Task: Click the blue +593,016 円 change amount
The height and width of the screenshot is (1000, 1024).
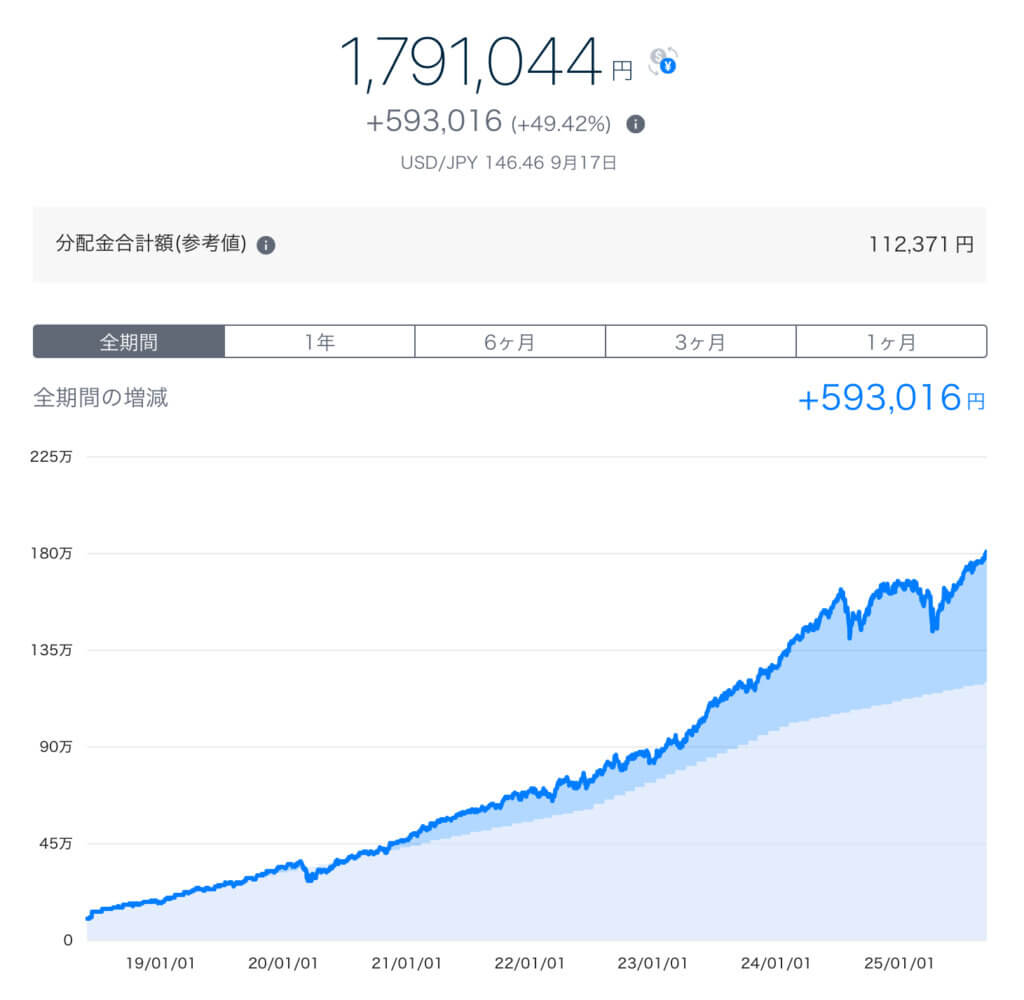Action: point(891,398)
